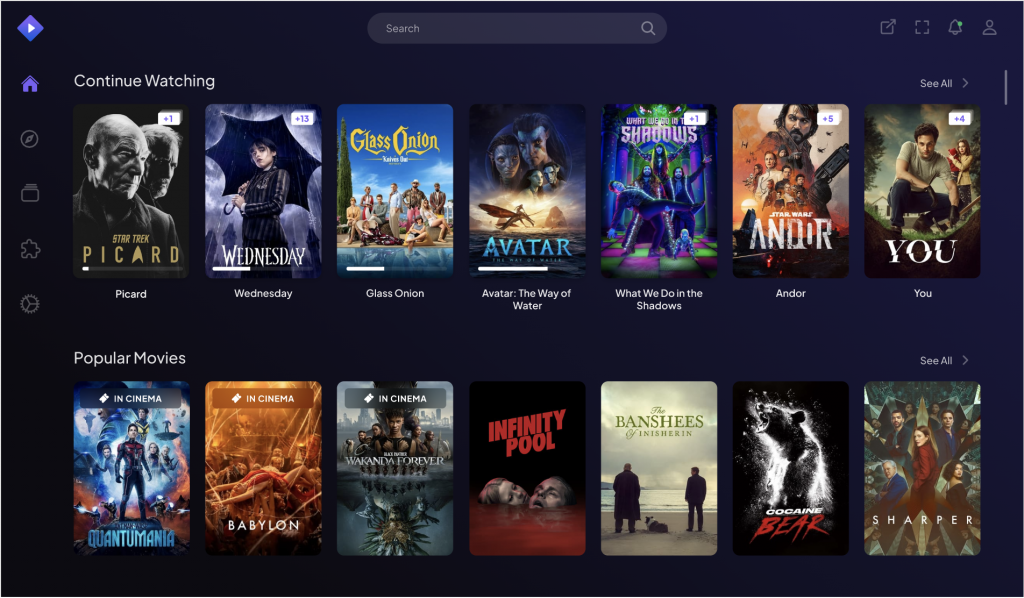This screenshot has height=598, width=1024.
Task: Open the Settings gear icon in sidebar
Action: tap(29, 304)
